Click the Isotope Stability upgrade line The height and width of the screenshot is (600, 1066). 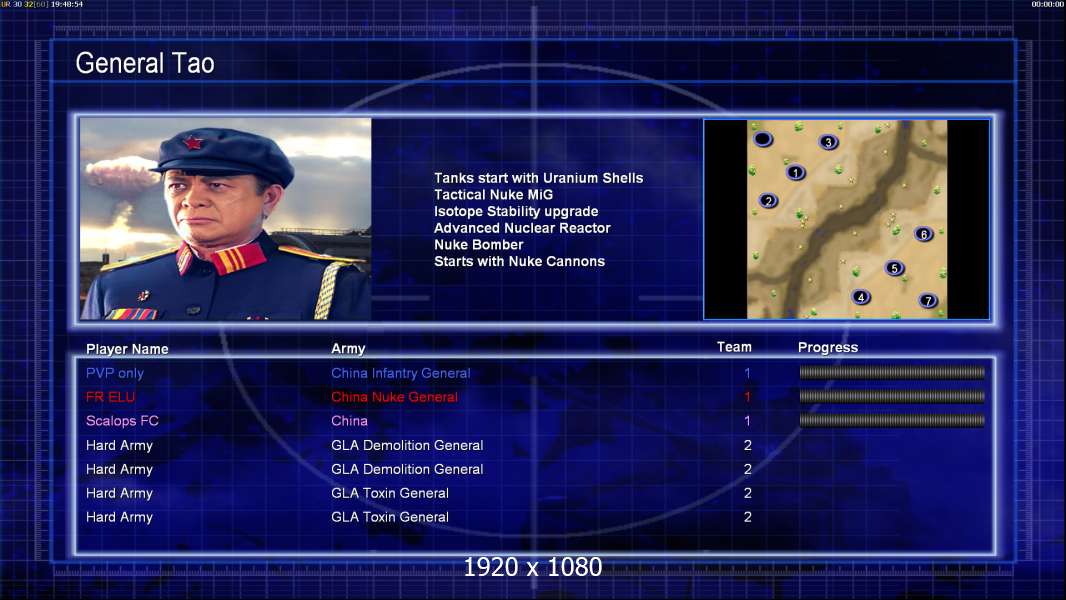(516, 211)
